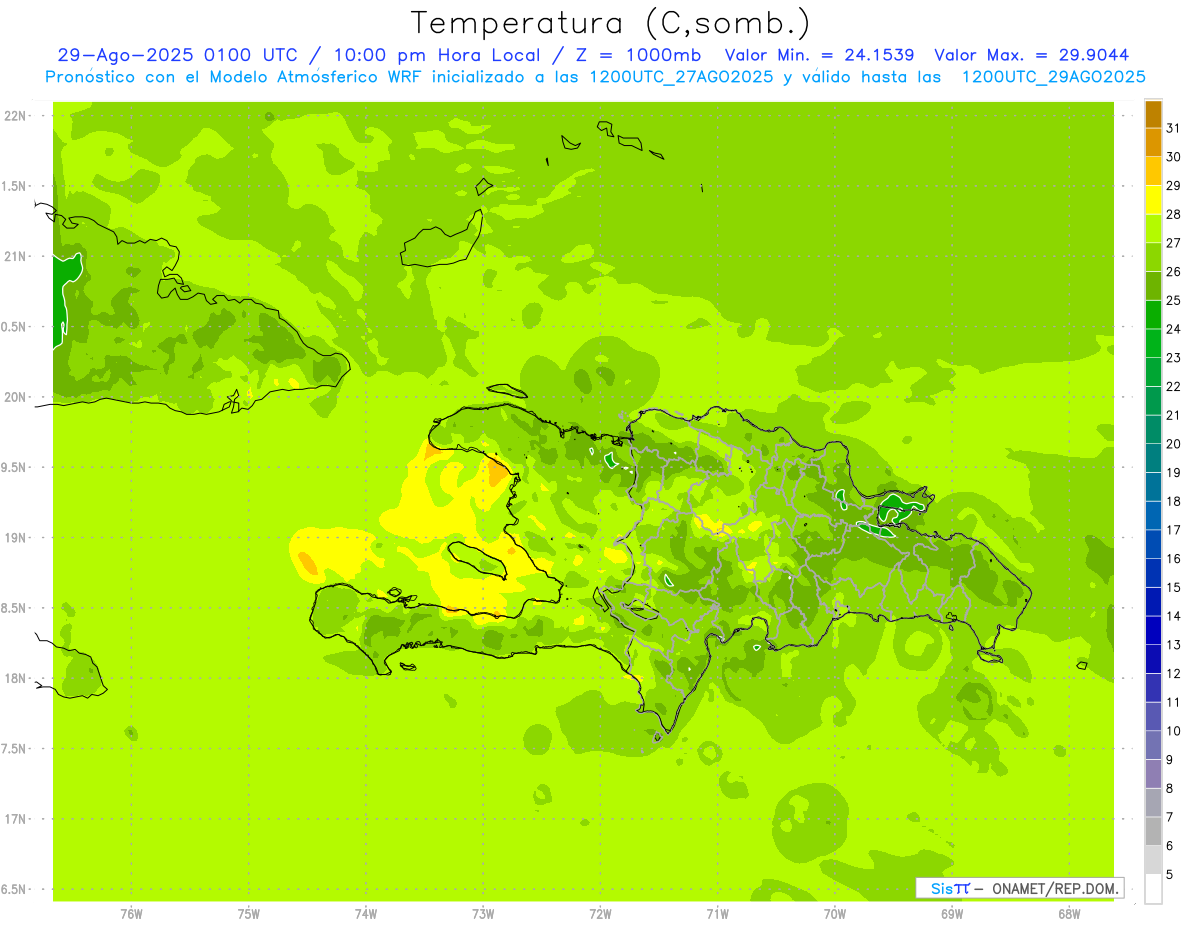1200x927 pixels.
Task: Click the colorbar value "12"
Action: click(x=1173, y=674)
